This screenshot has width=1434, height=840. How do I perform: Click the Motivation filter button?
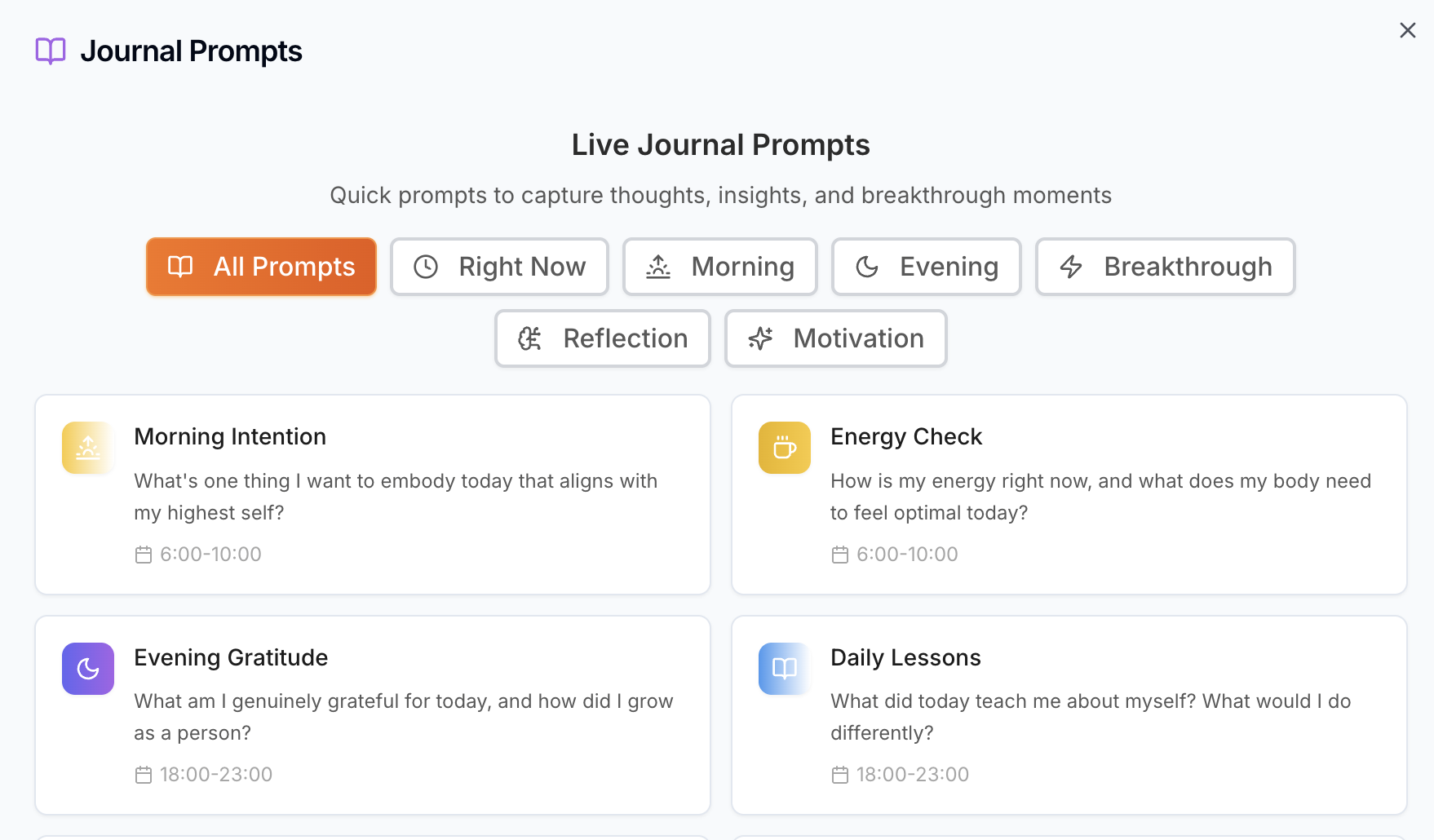click(835, 338)
